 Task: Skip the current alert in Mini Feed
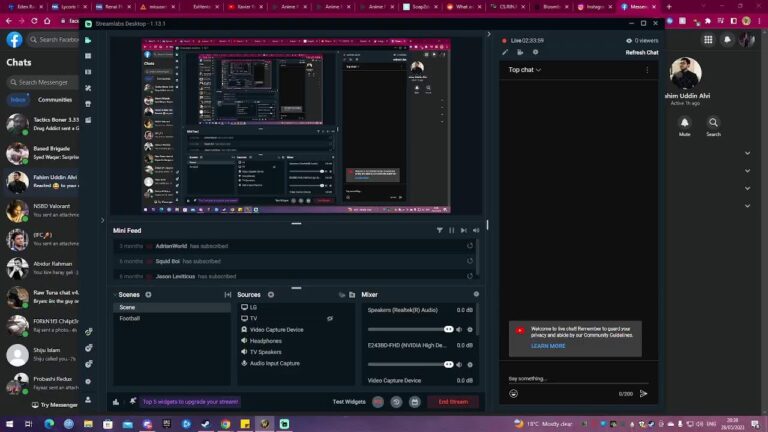coord(463,230)
